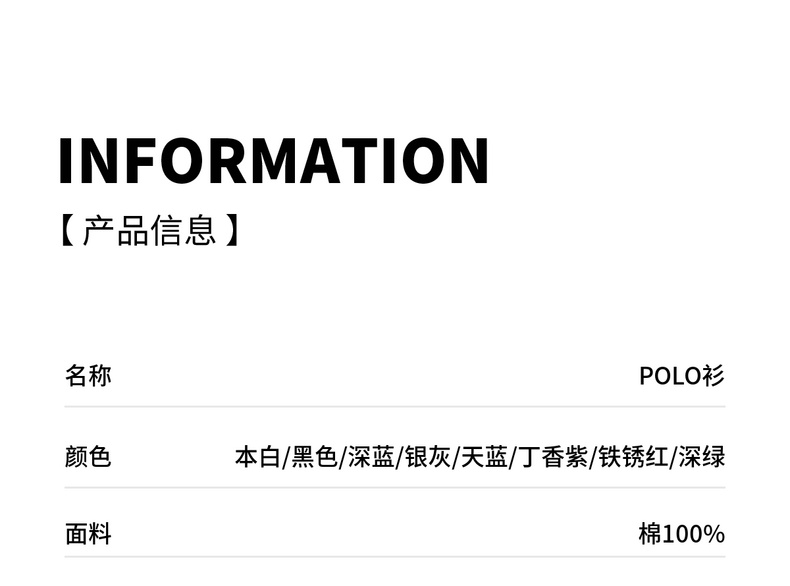Click the POLO衫 product name value
The width and height of the screenshot is (790, 586).
(681, 376)
